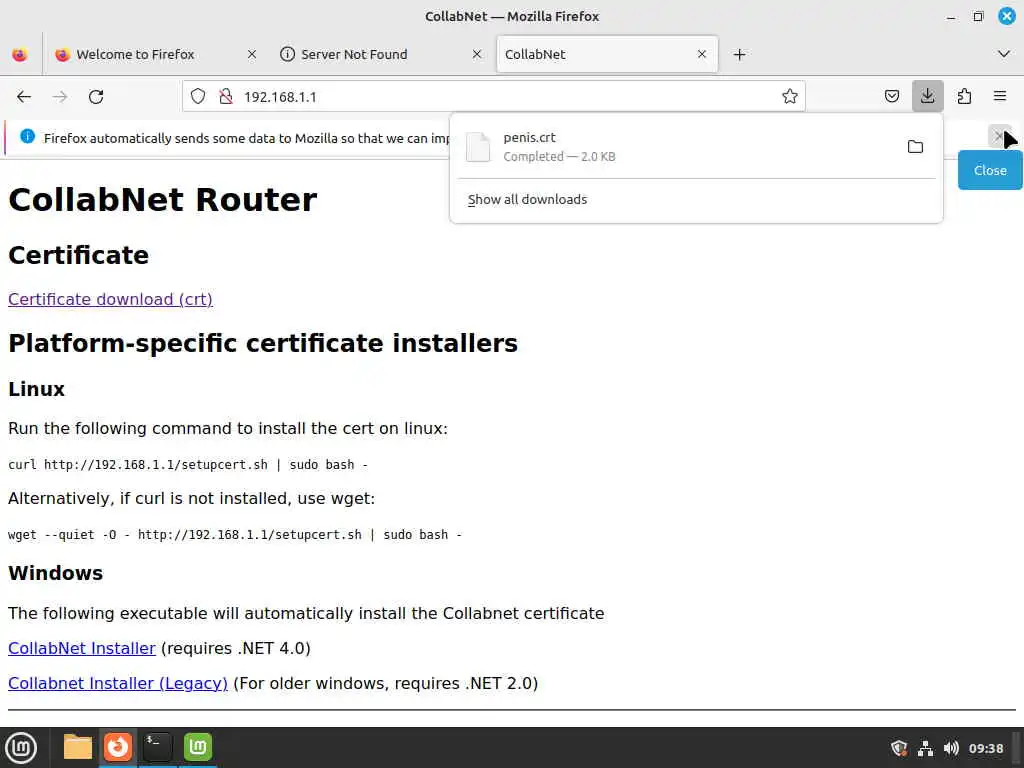Close the Welcome to Firefox tab
Viewport: 1024px width, 768px height.
click(x=252, y=54)
